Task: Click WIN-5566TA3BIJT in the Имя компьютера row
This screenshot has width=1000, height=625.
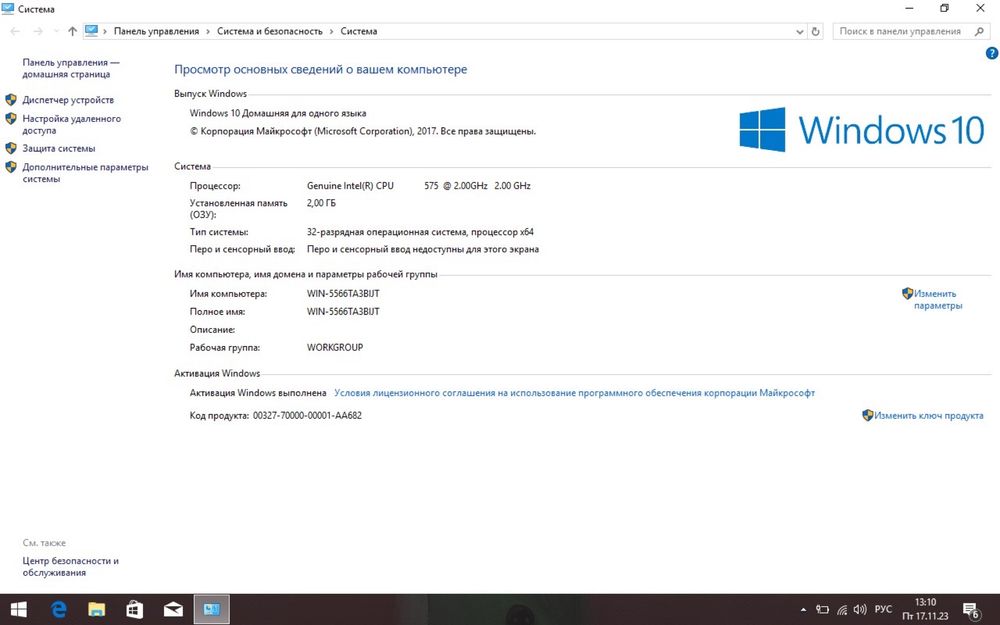Action: 343,293
